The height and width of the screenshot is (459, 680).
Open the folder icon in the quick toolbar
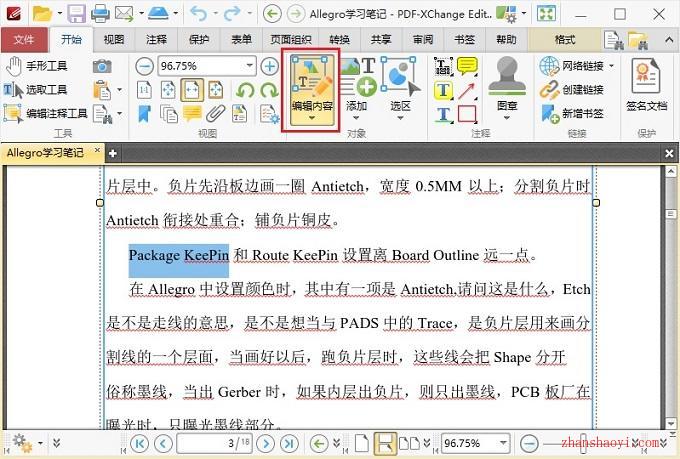coord(42,14)
